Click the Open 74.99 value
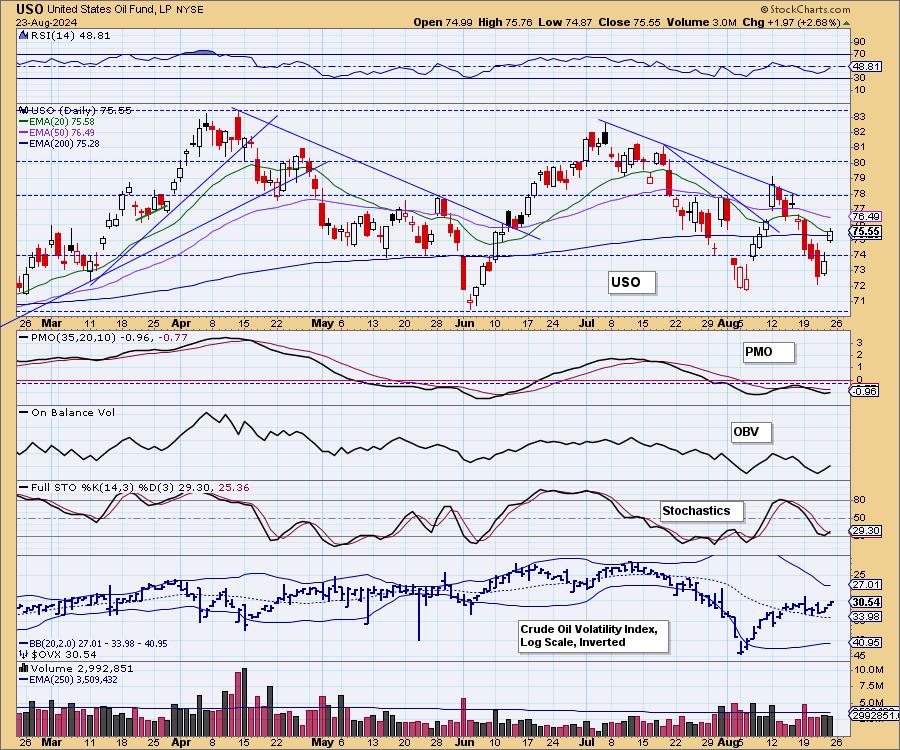This screenshot has height=750, width=900. pyautogui.click(x=443, y=22)
